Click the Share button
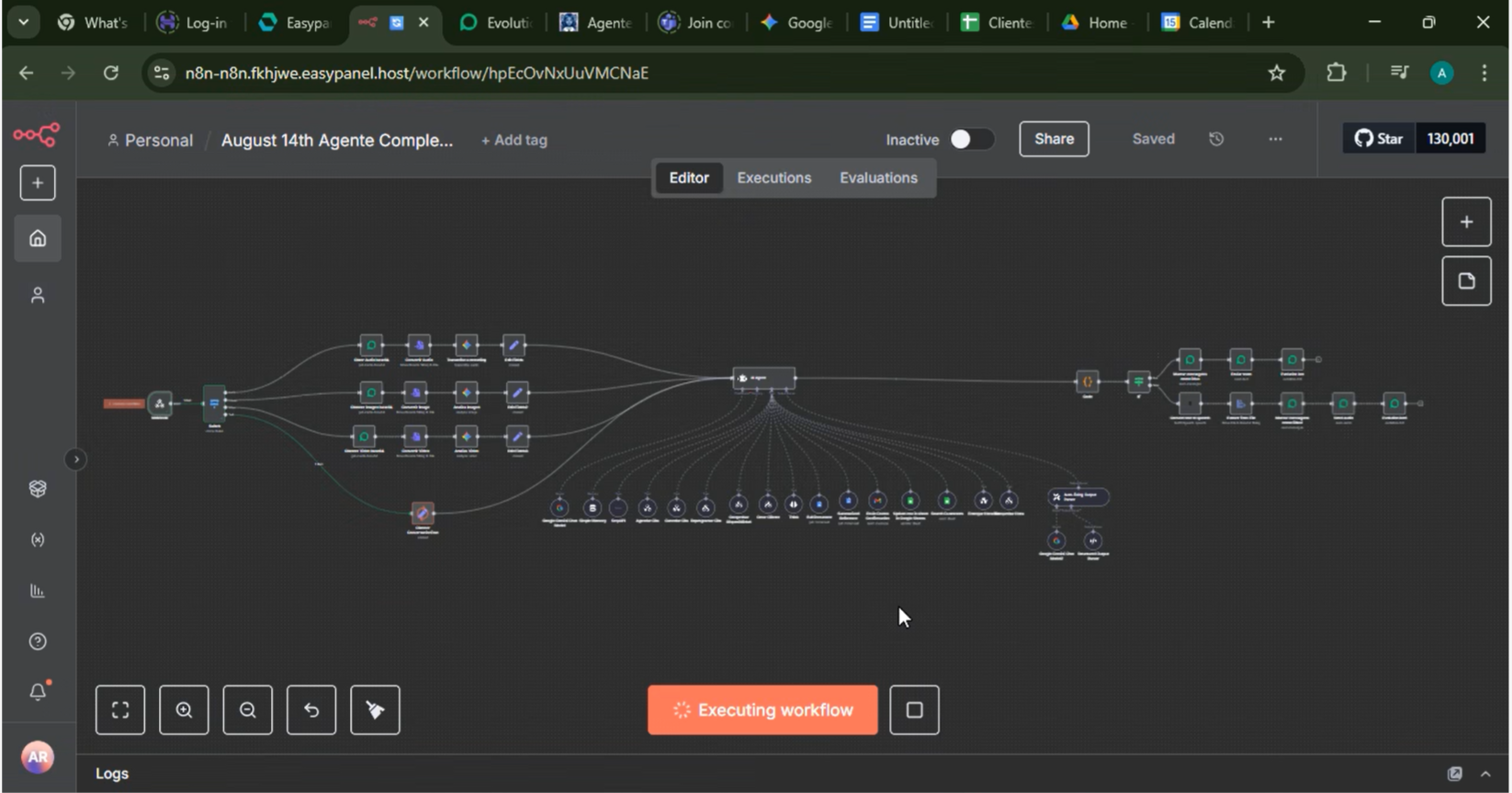 click(1054, 139)
